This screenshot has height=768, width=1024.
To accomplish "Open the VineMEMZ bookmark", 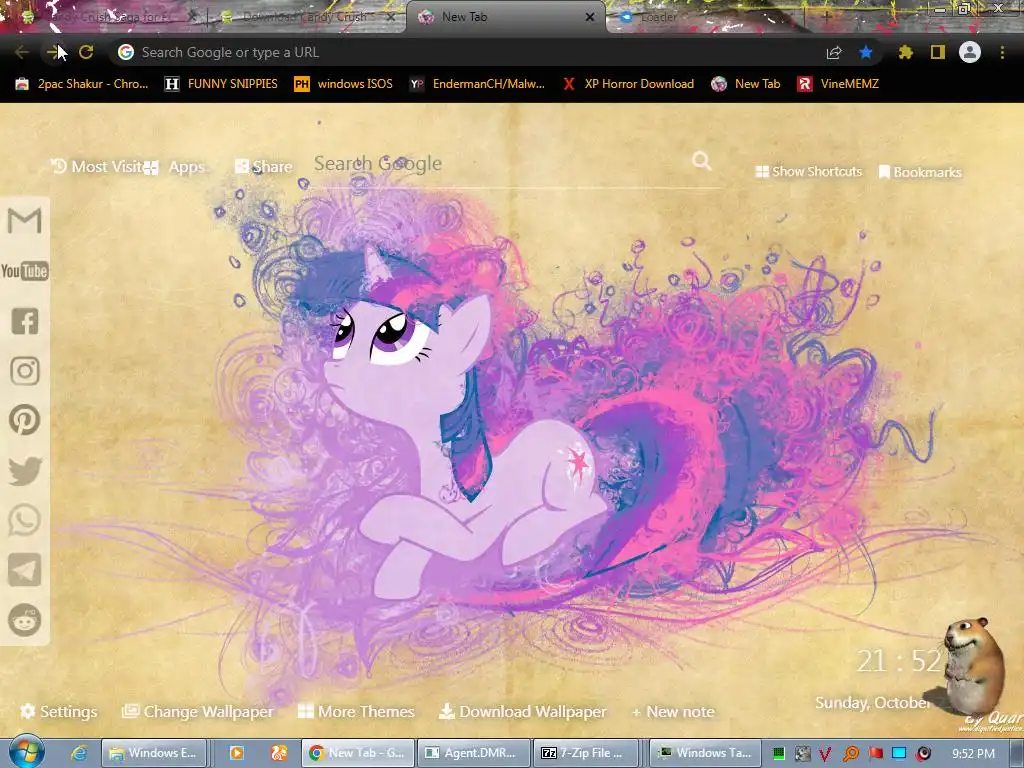I will click(x=838, y=84).
